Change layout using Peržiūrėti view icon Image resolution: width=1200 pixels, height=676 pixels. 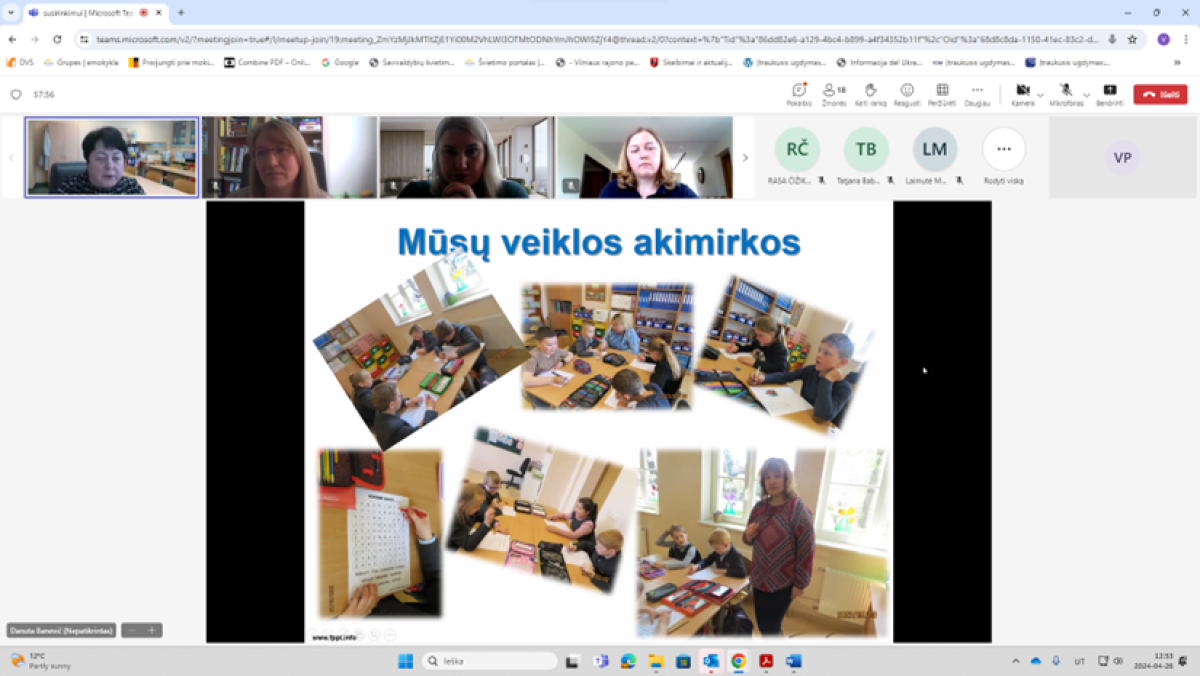click(x=942, y=94)
